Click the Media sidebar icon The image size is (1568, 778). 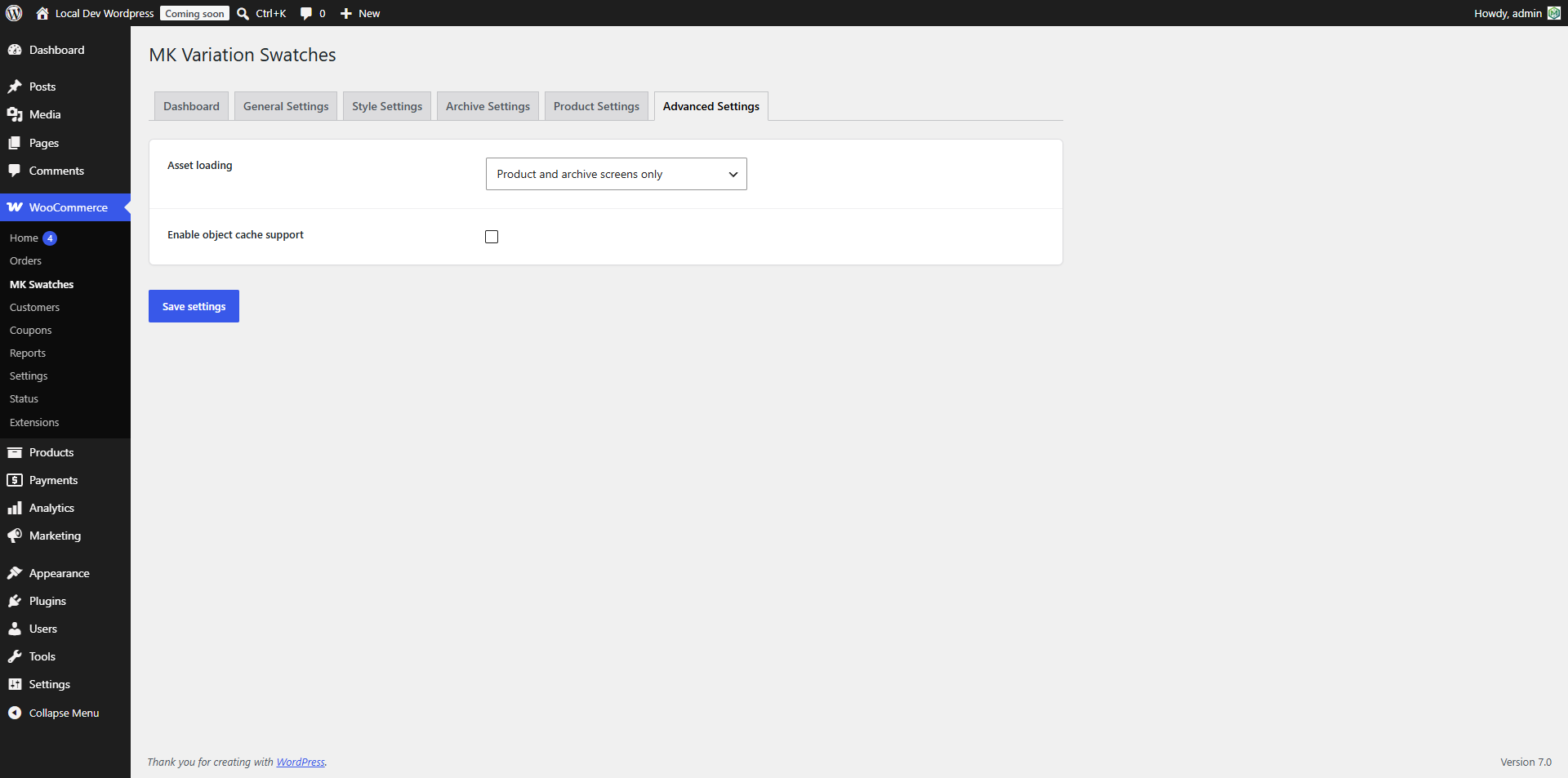[x=15, y=114]
